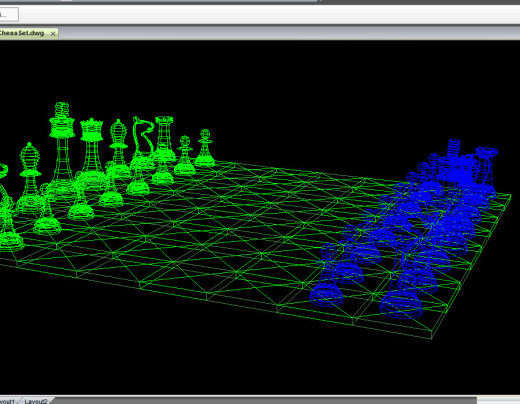Image resolution: width=520 pixels, height=404 pixels.
Task: Select the green knight wireframe piece
Action: click(x=143, y=143)
